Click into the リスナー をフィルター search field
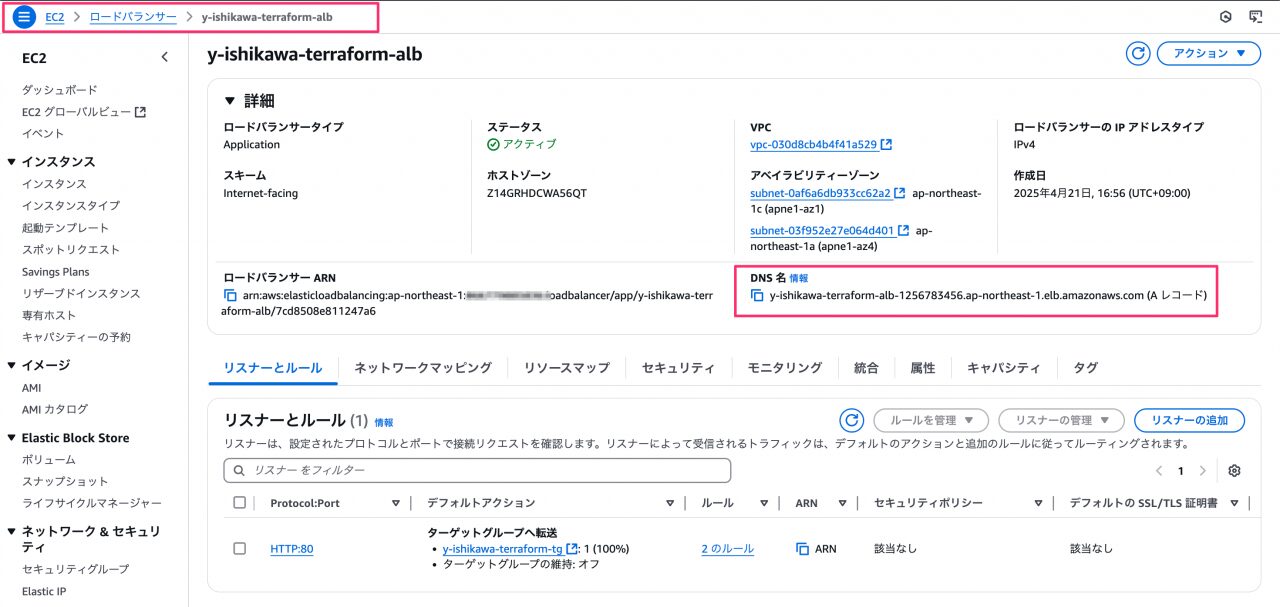1280x607 pixels. coord(477,470)
